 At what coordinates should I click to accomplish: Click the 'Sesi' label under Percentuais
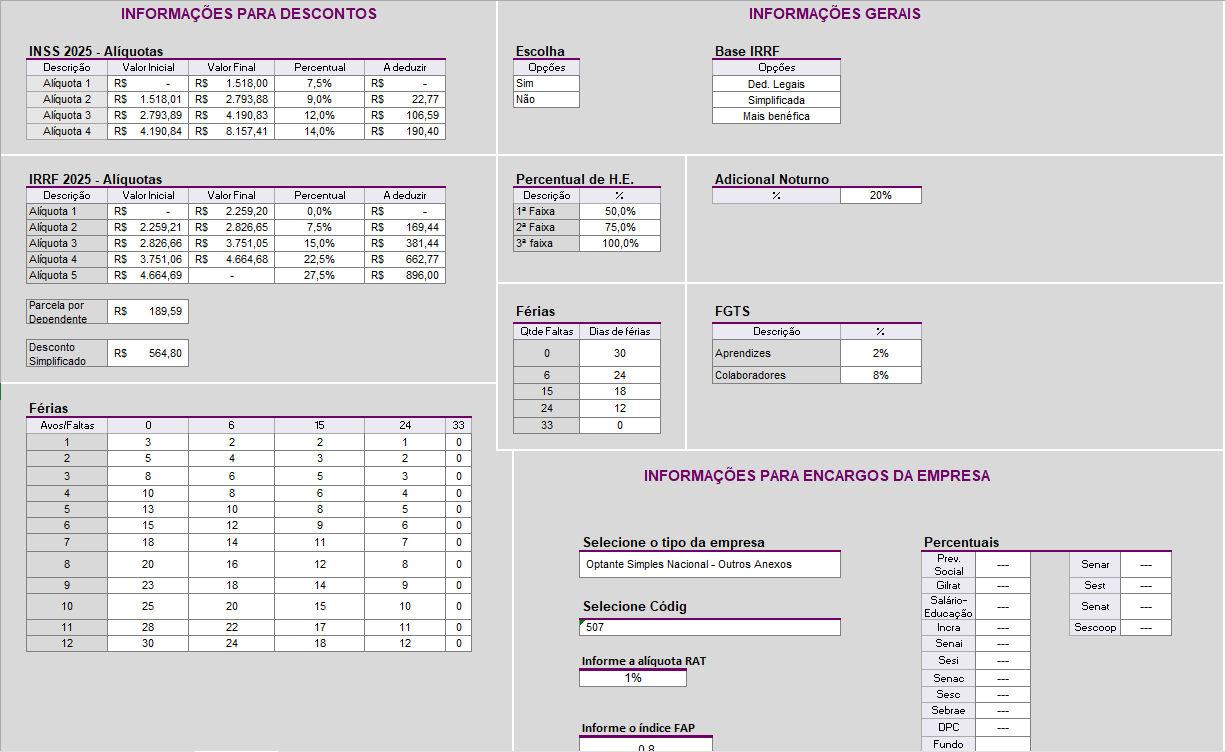[949, 661]
